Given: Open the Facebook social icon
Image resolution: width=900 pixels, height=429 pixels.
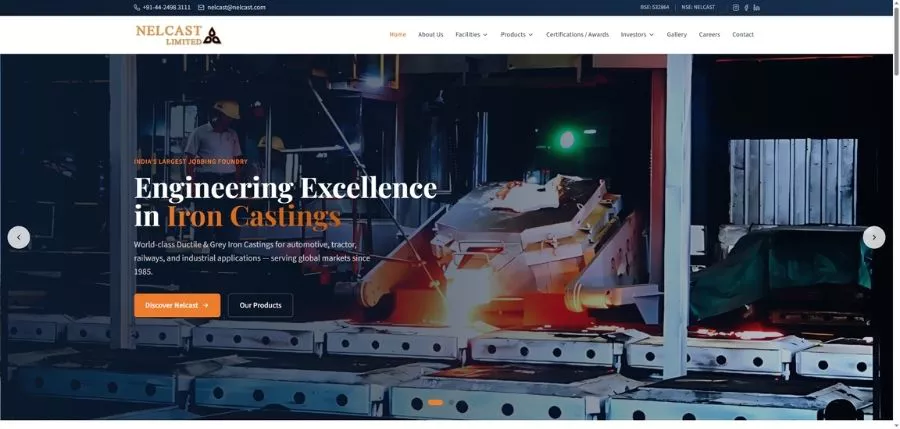Looking at the screenshot, I should (746, 7).
